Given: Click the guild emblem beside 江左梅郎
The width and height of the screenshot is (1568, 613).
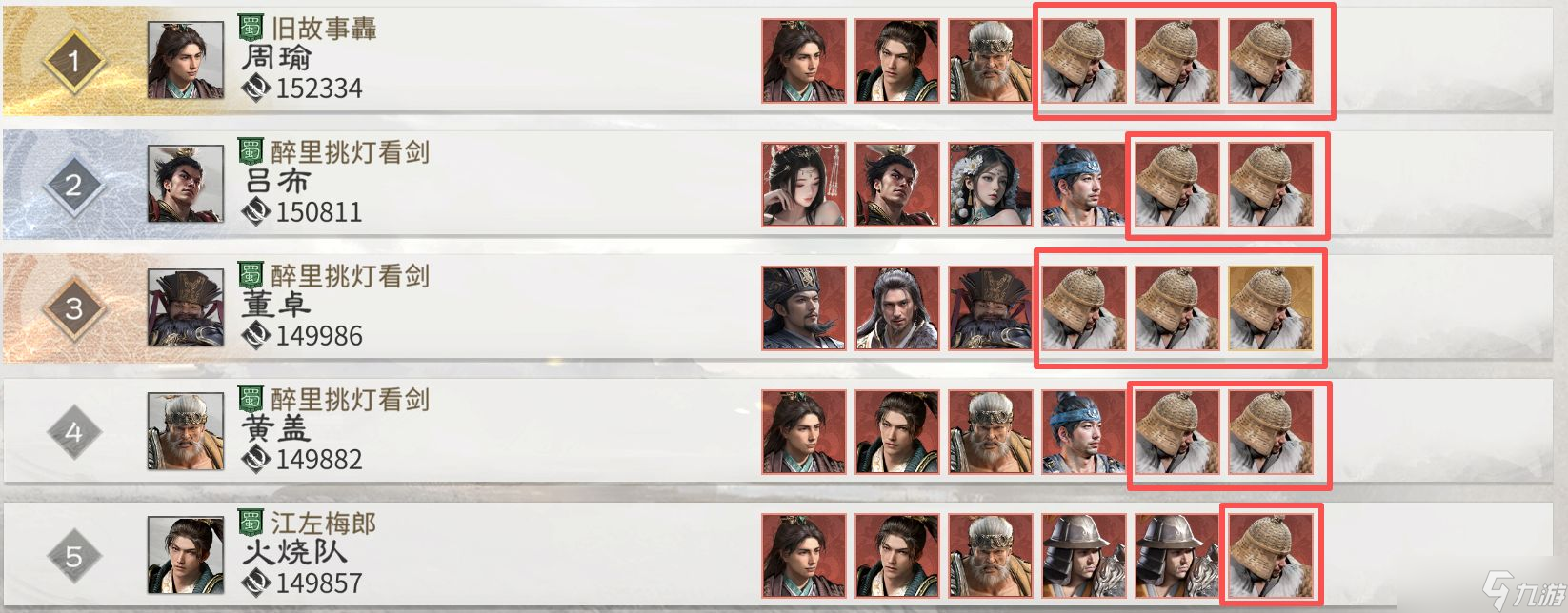Looking at the screenshot, I should [251, 523].
